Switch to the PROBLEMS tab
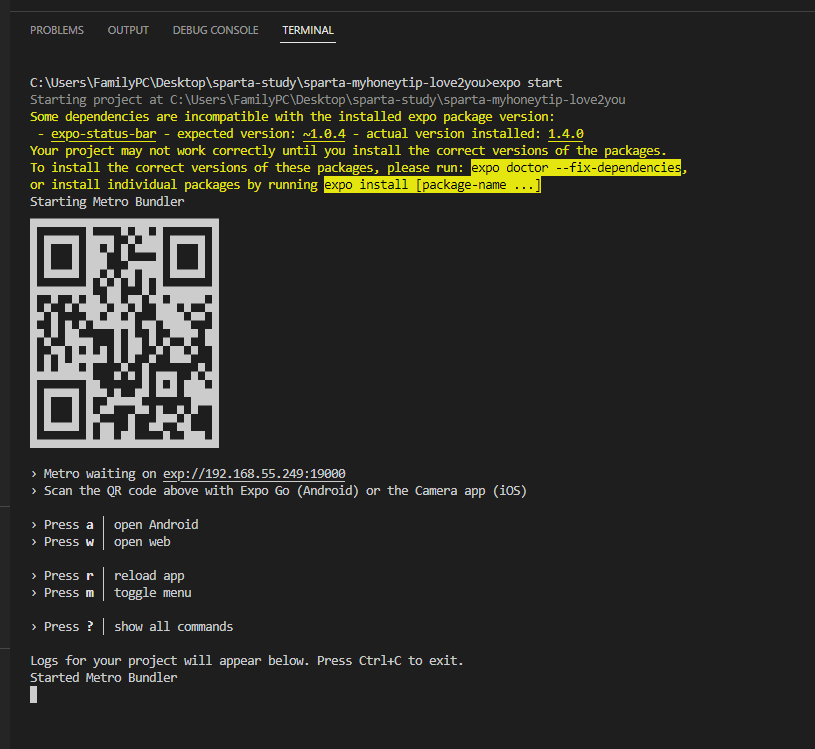Viewport: 815px width, 749px height. tap(57, 30)
